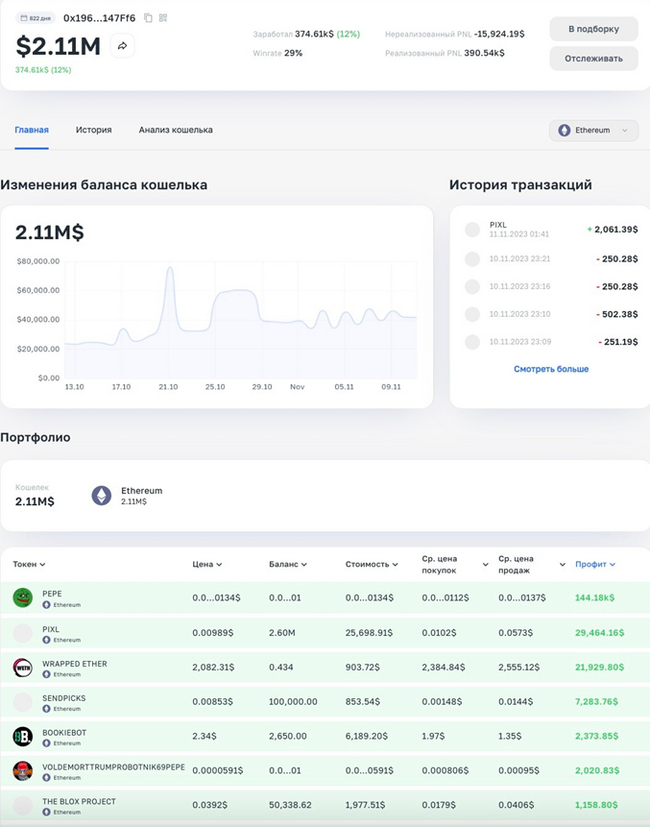Image resolution: width=650 pixels, height=827 pixels.
Task: Sort the table by the Токен column
Action: point(29,564)
